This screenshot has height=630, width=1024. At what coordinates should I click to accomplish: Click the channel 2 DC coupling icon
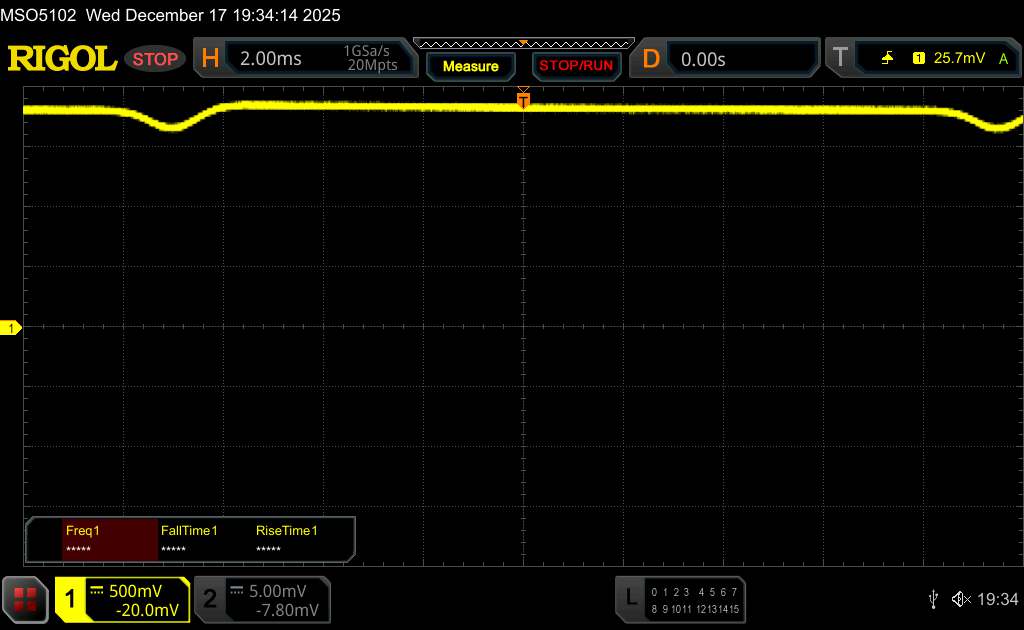coord(236,591)
